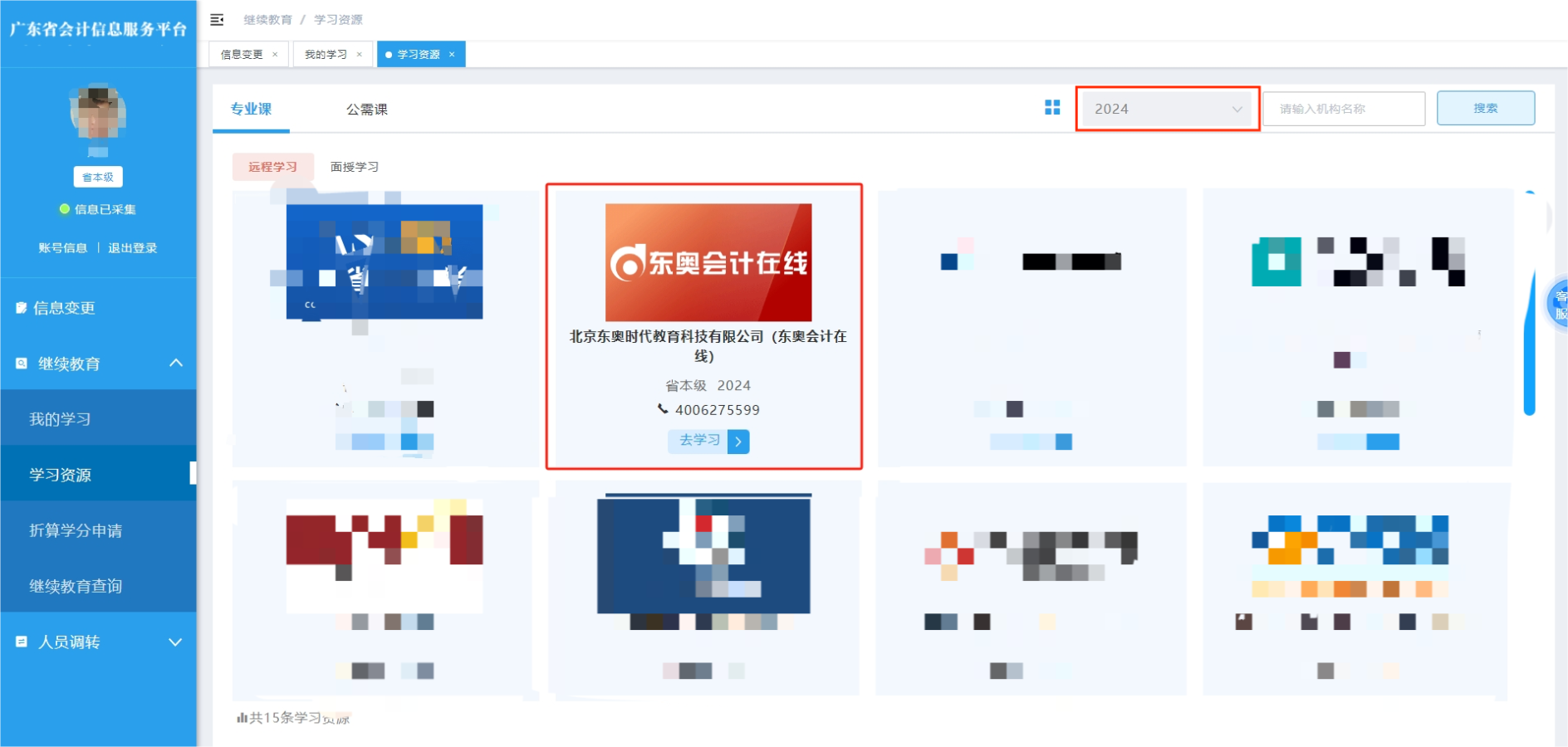Click the 人员调转 icon in the sidebar

coord(21,641)
